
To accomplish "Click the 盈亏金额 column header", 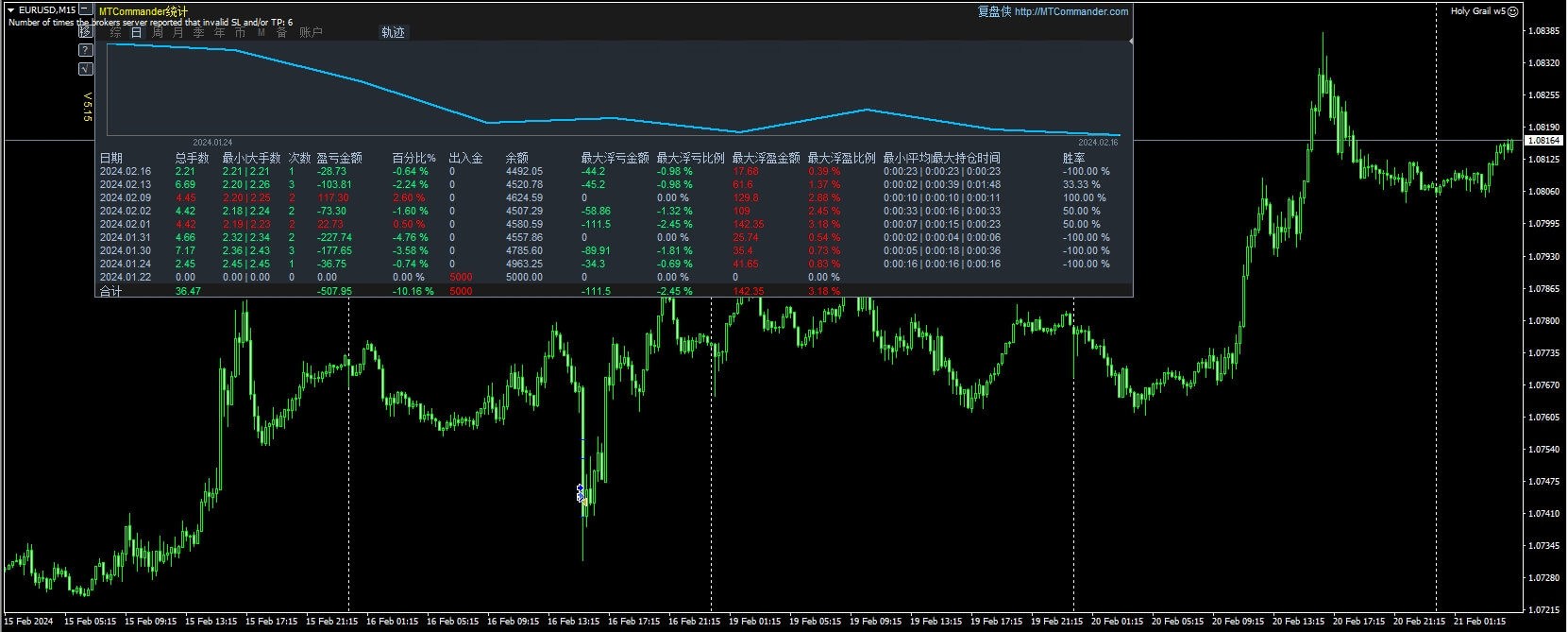I will click(x=339, y=158).
